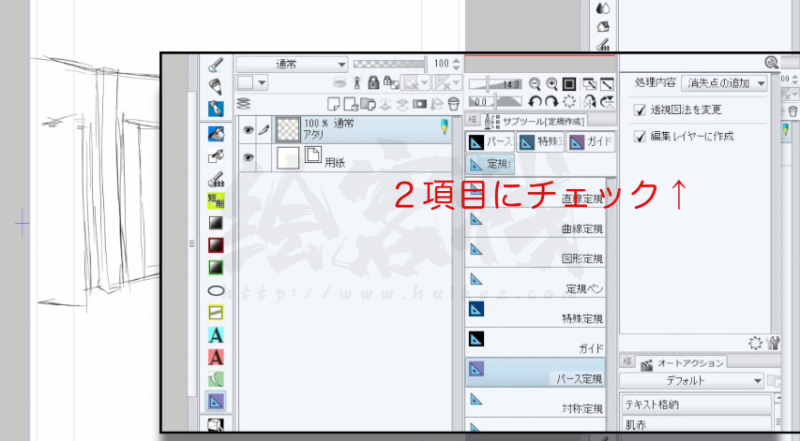This screenshot has width=800, height=441.
Task: Delete layer using the trash icon
Action: pyautogui.click(x=453, y=103)
